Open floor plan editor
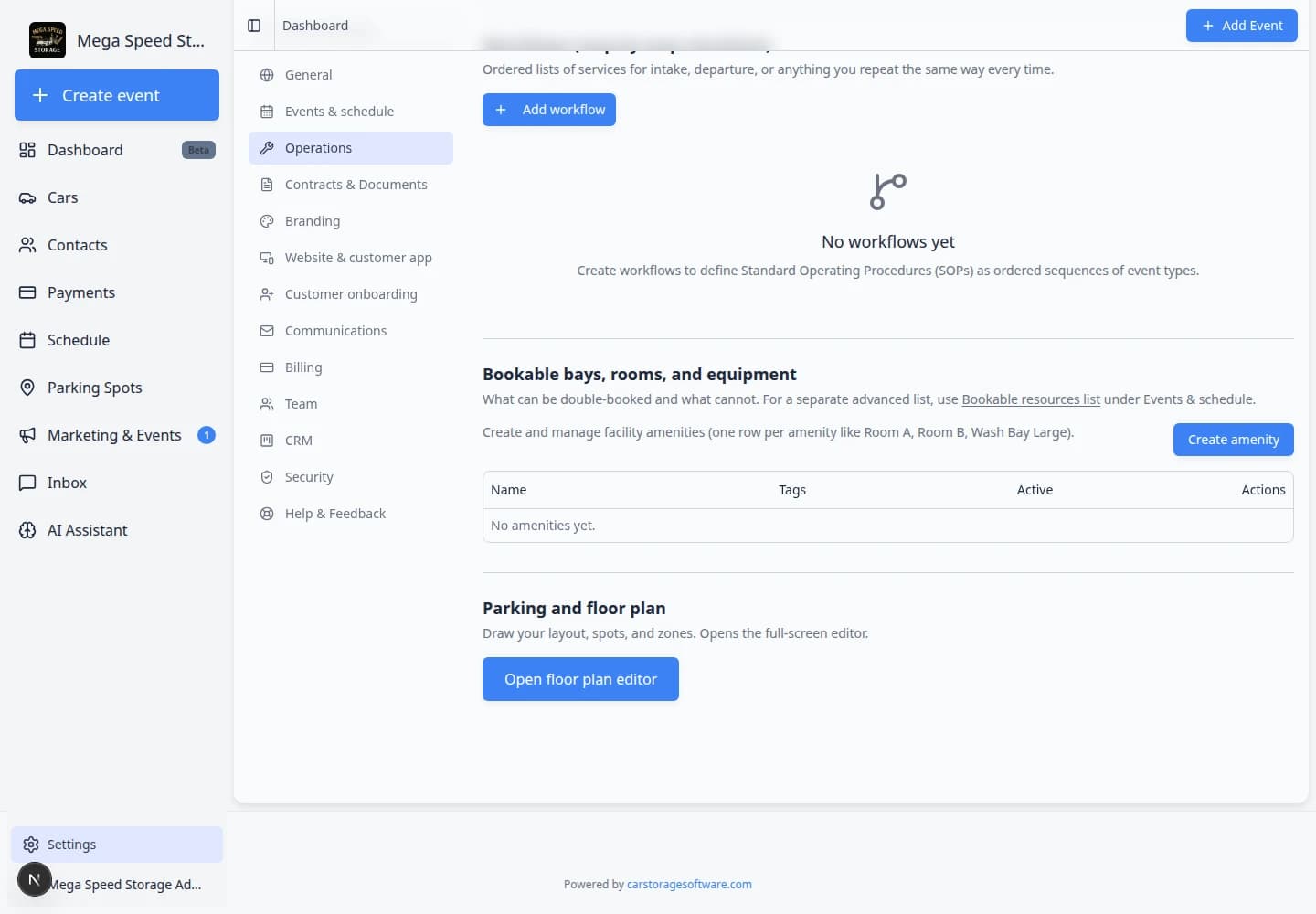1316x914 pixels. [580, 679]
